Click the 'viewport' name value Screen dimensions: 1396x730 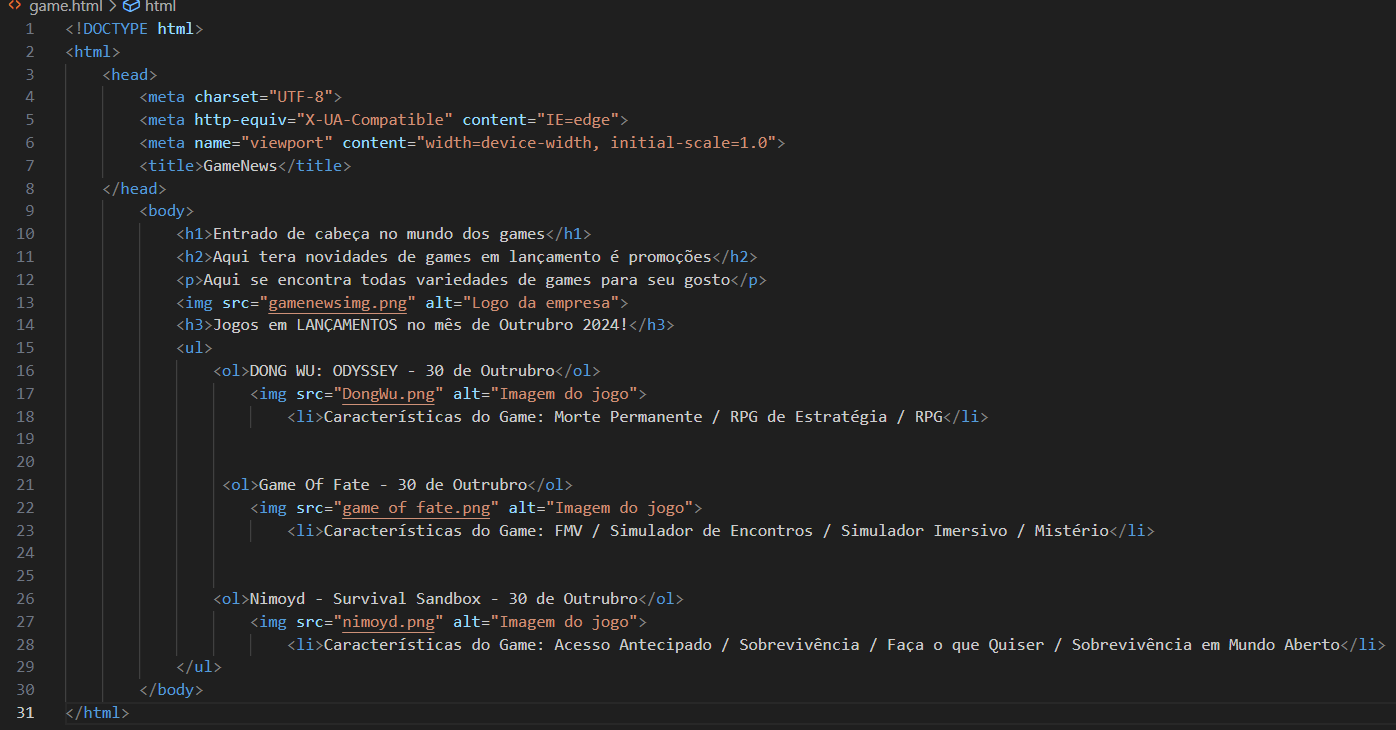point(287,142)
